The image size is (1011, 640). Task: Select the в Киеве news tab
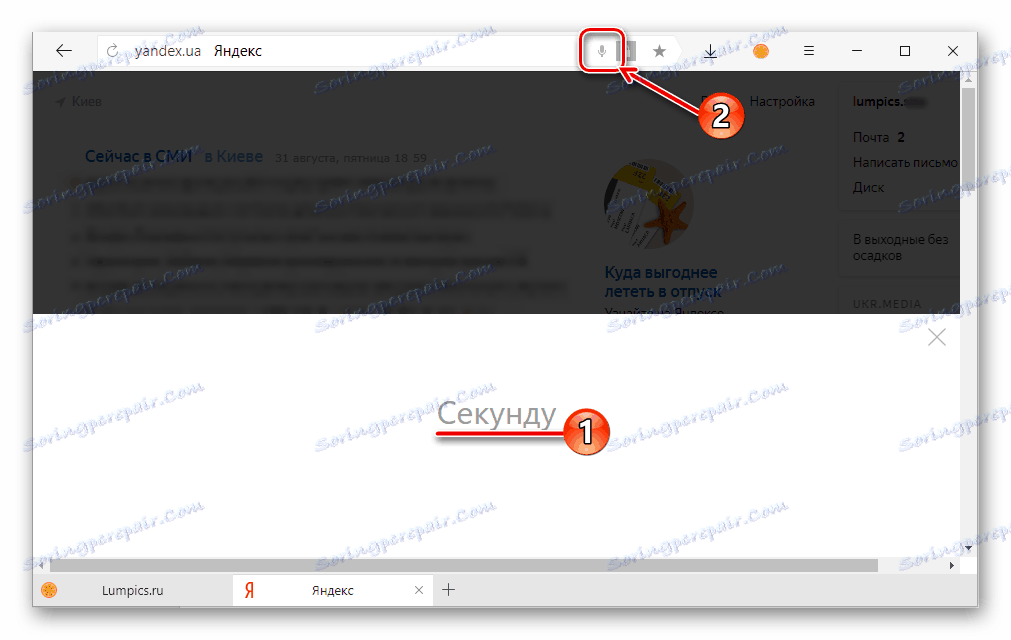(x=233, y=157)
